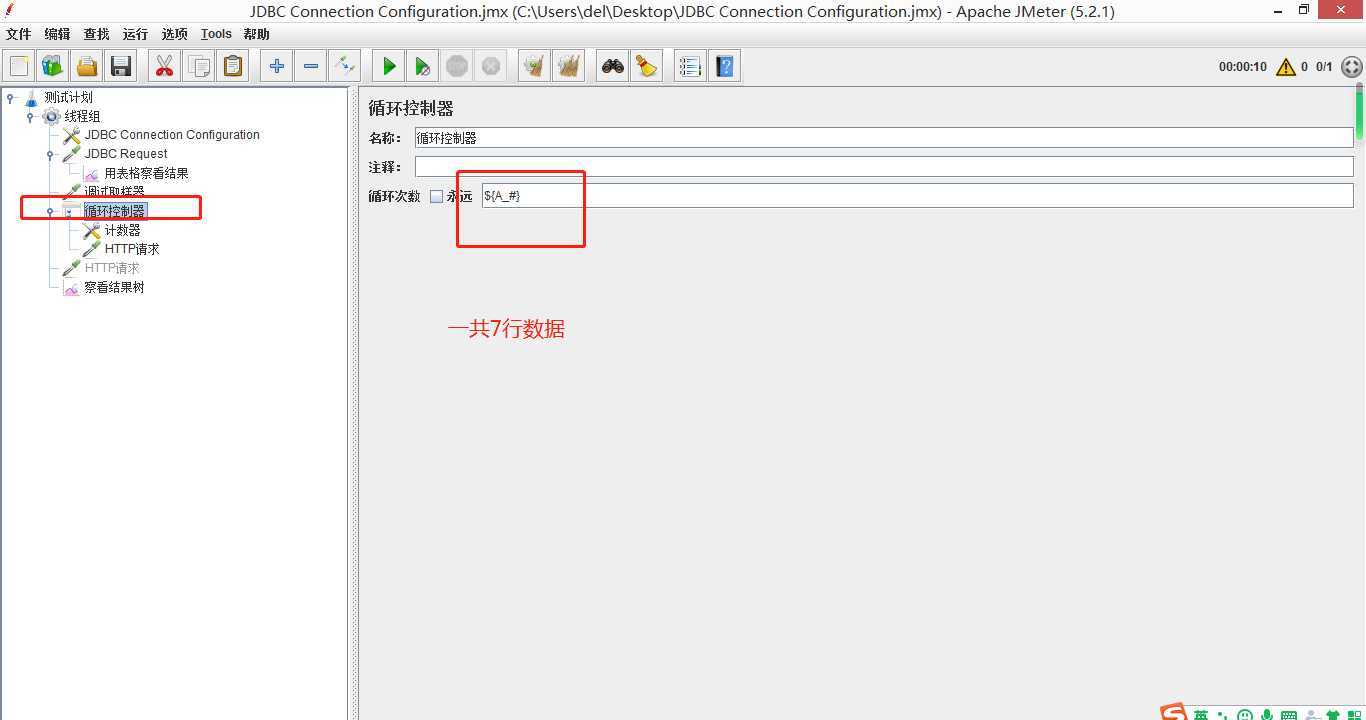Screen dimensions: 1366x720
Task: Collapse the 循环控制器 node toggle
Action: tap(50, 211)
